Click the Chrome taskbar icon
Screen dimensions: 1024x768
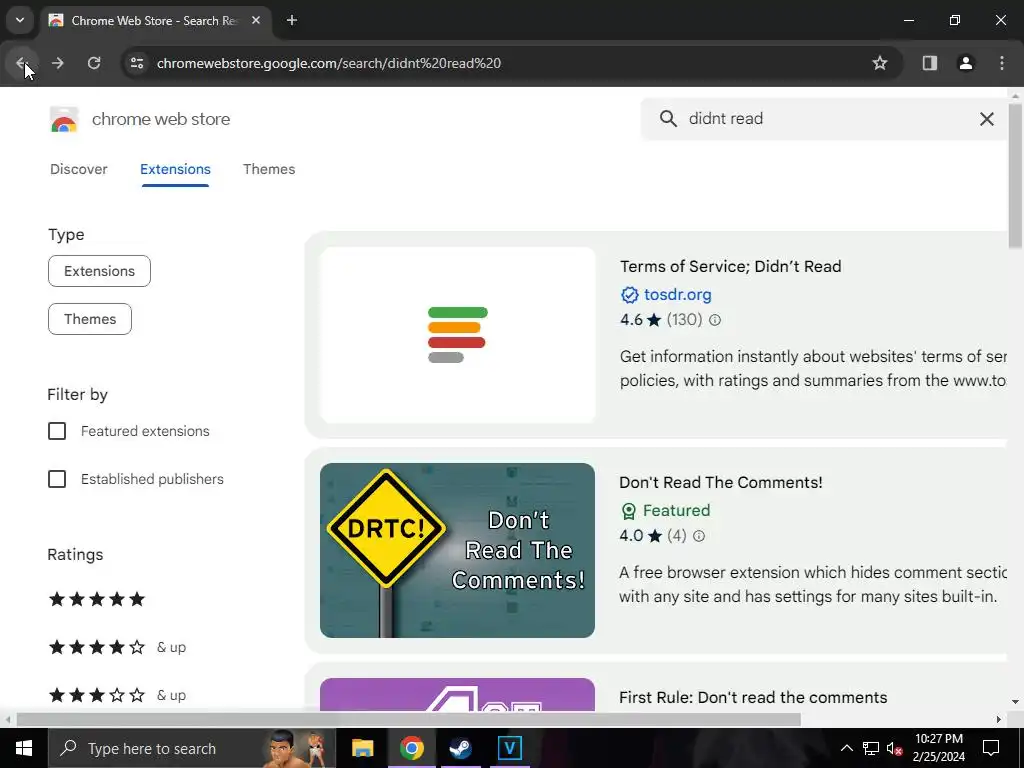[x=411, y=748]
